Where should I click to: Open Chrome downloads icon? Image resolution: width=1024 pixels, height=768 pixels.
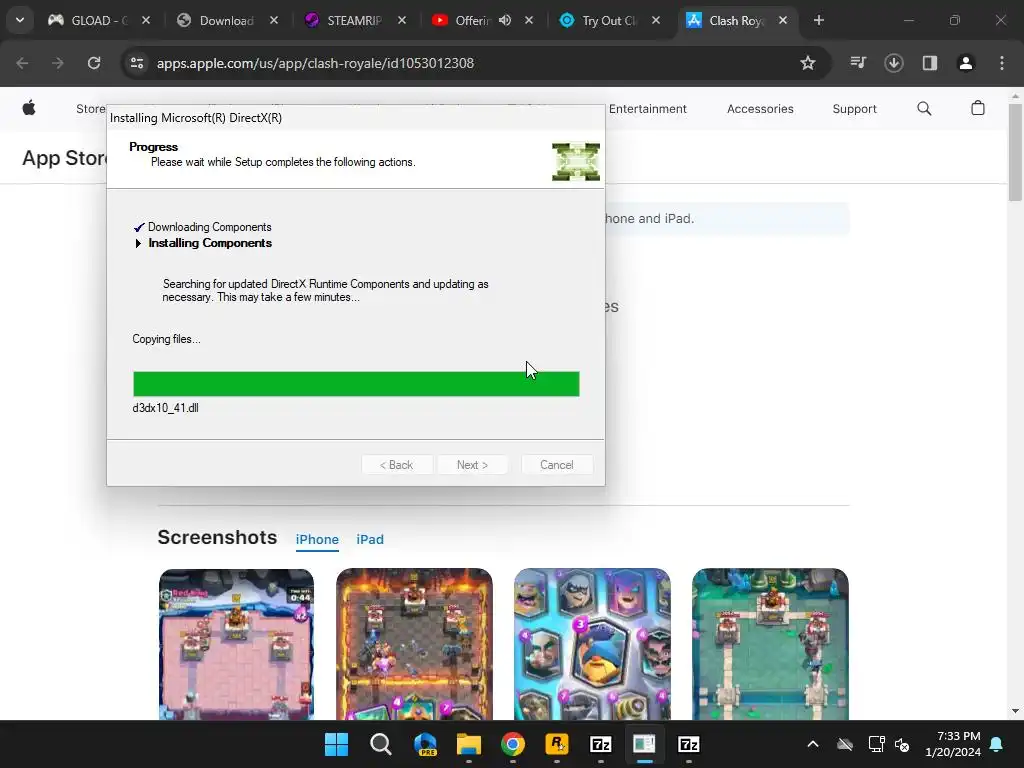tap(894, 63)
